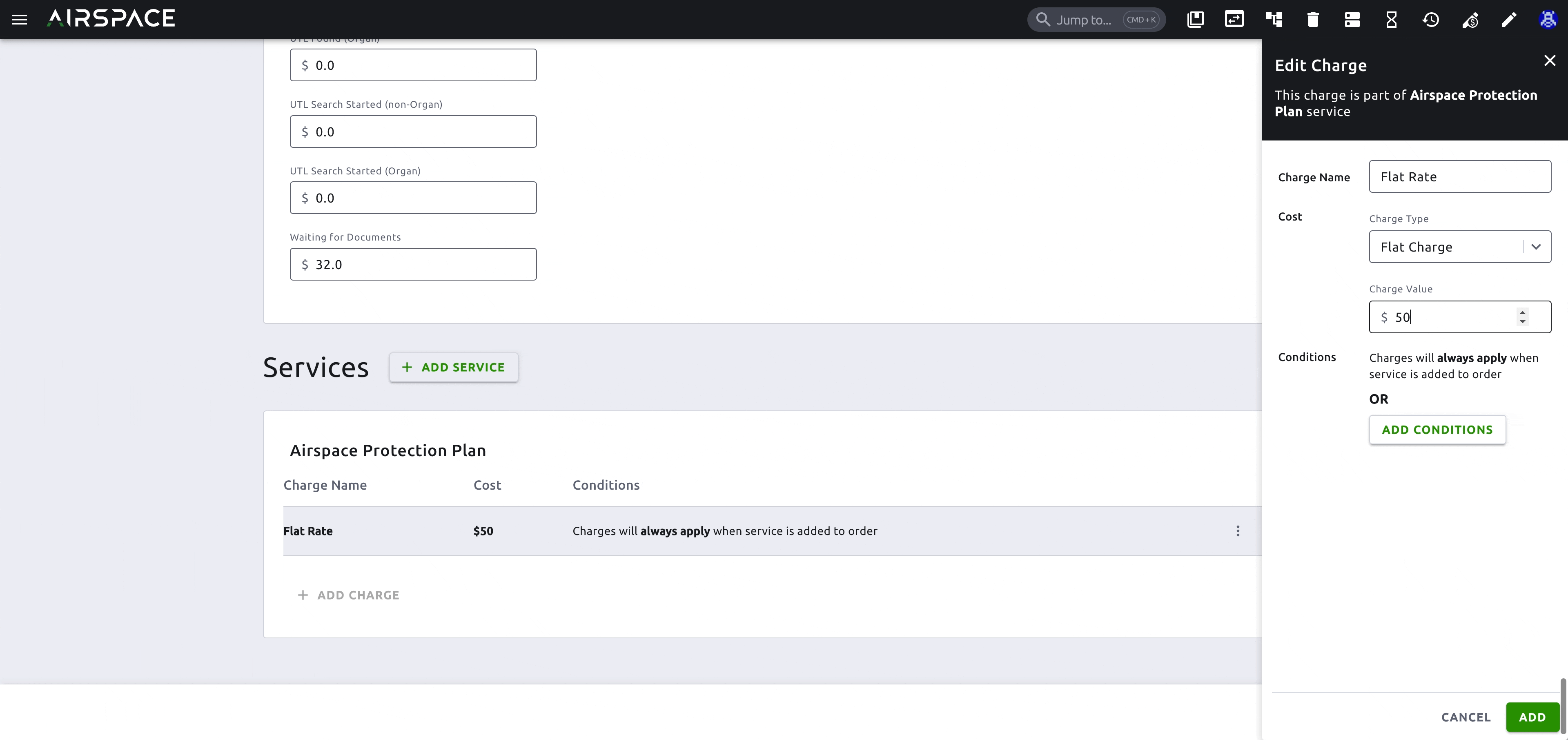Open the hamburger navigation menu
1568x740 pixels.
[20, 20]
